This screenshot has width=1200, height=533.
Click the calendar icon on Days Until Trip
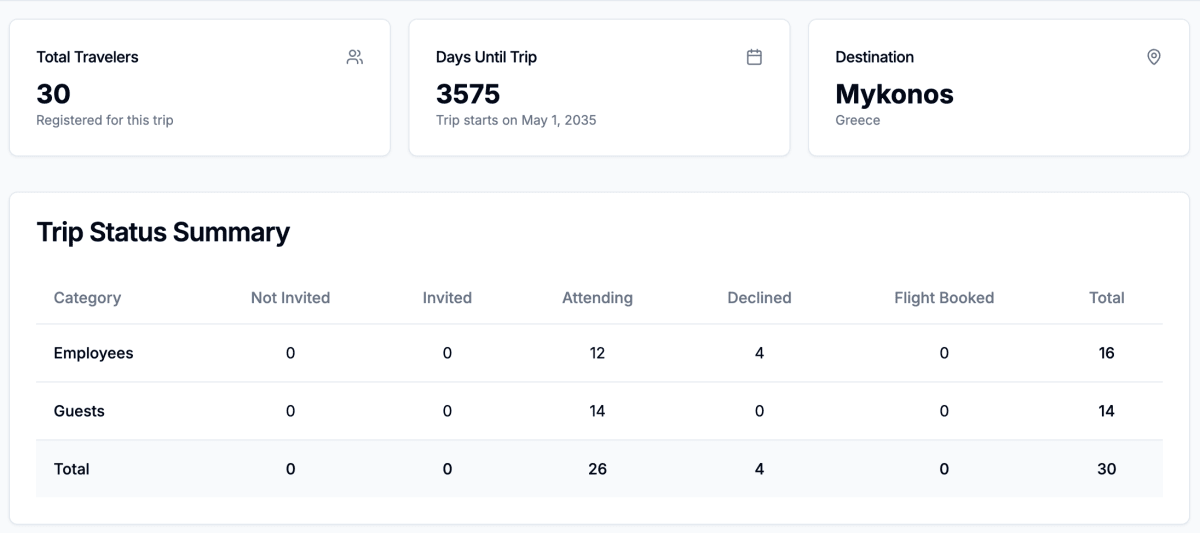tap(754, 57)
